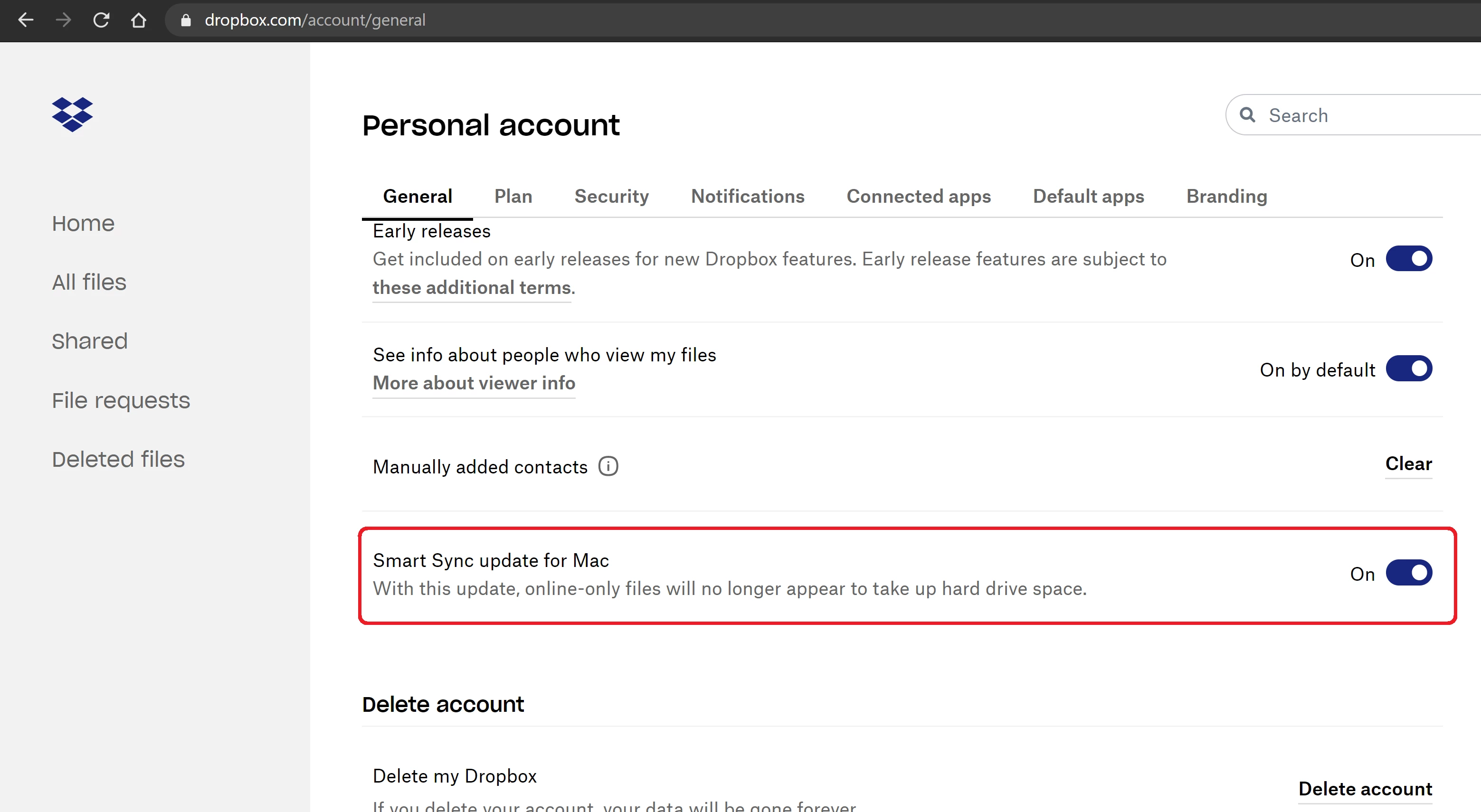The width and height of the screenshot is (1481, 812).
Task: Go to All files in sidebar
Action: [89, 282]
